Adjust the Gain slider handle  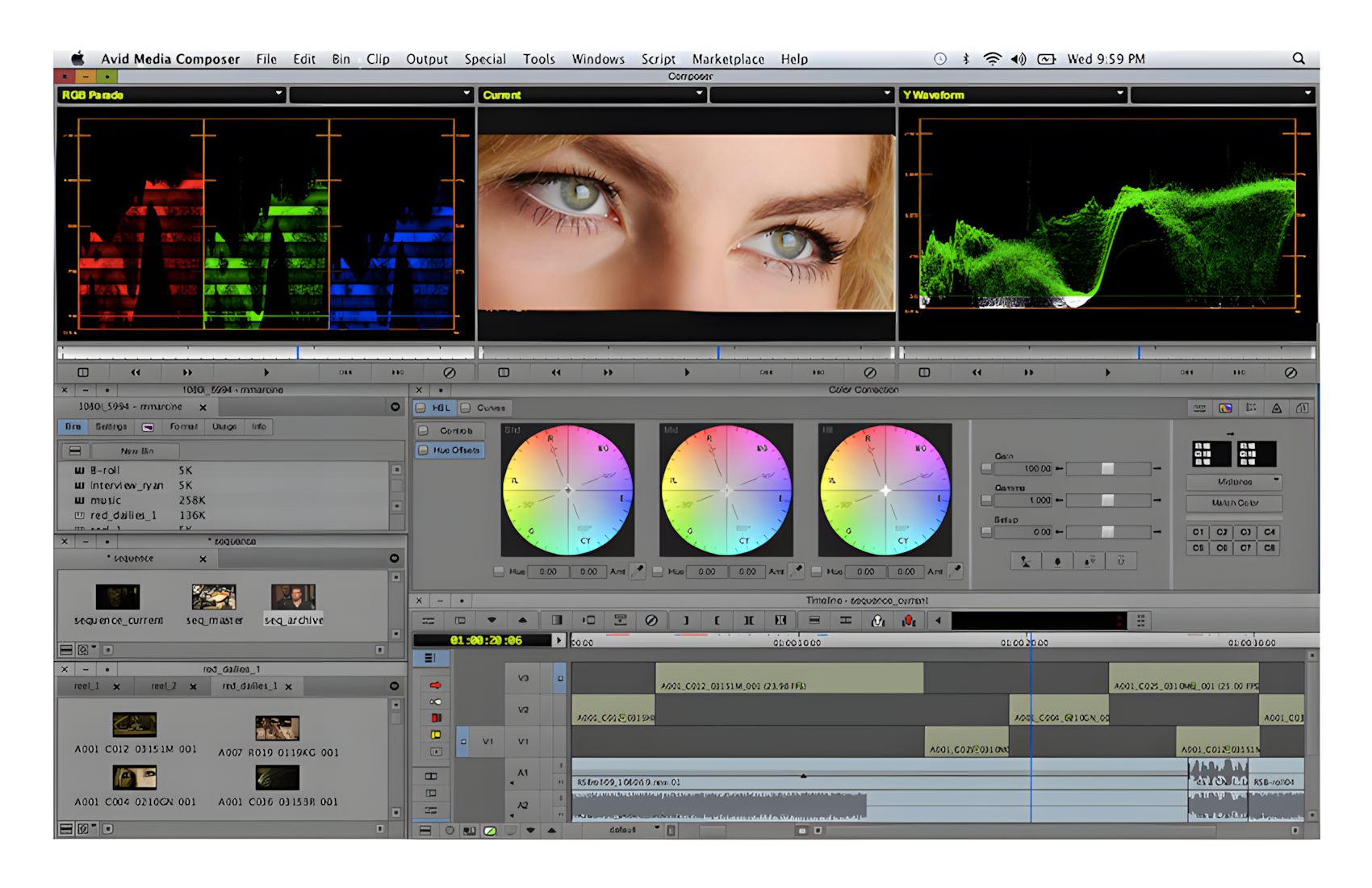[x=1107, y=468]
